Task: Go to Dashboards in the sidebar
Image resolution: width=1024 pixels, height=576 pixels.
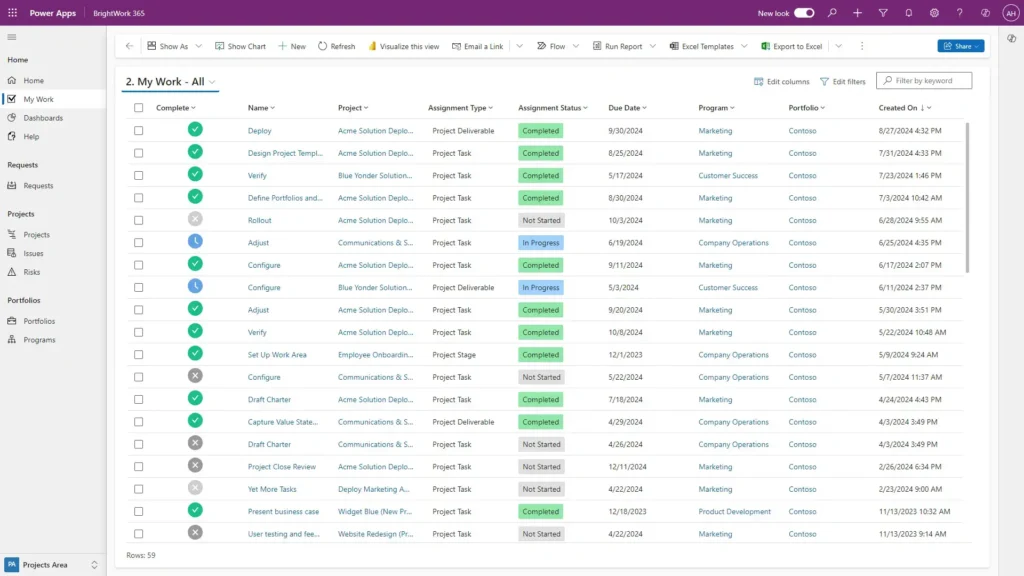Action: 43,118
